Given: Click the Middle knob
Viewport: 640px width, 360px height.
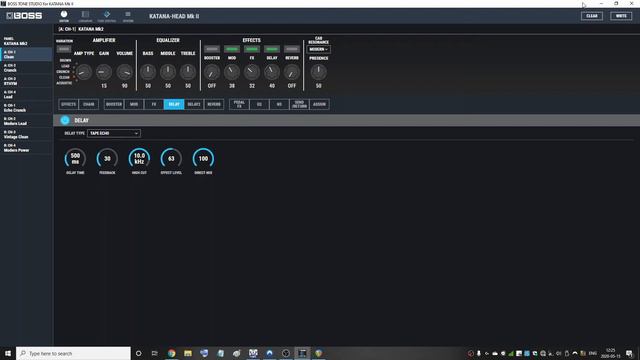Looking at the screenshot, I should tap(168, 72).
